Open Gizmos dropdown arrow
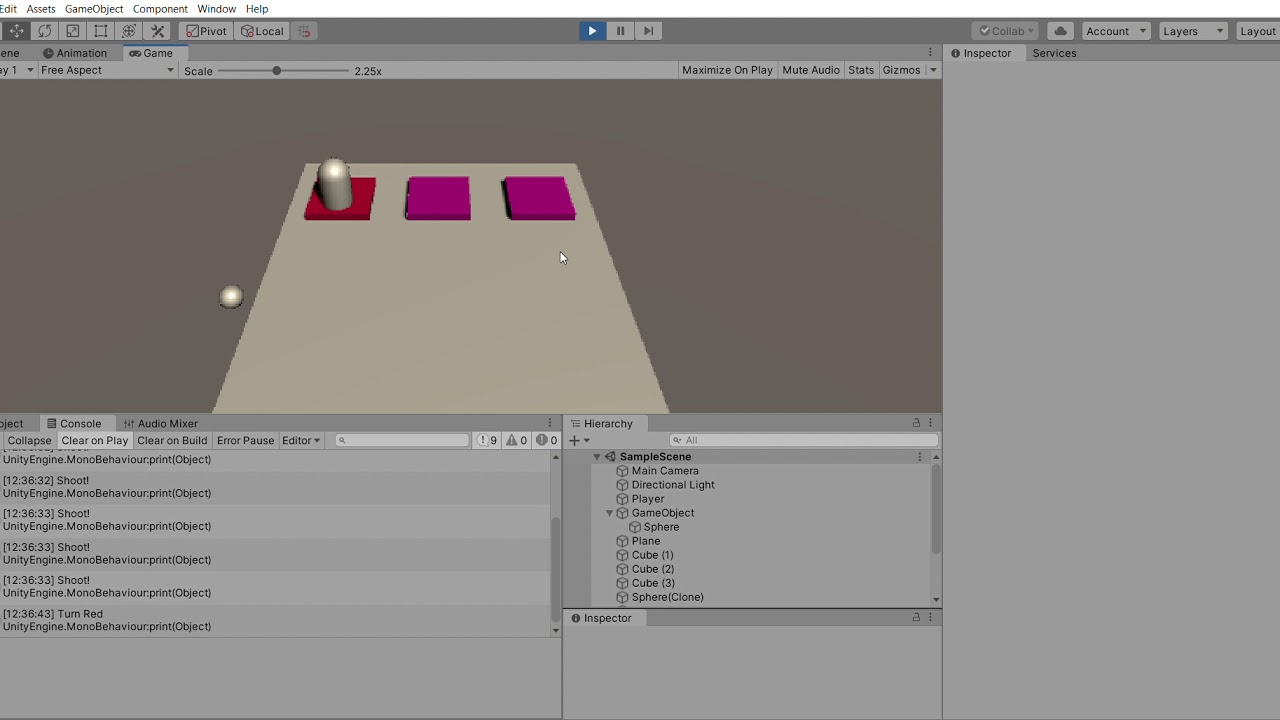The image size is (1280, 720). [x=933, y=70]
